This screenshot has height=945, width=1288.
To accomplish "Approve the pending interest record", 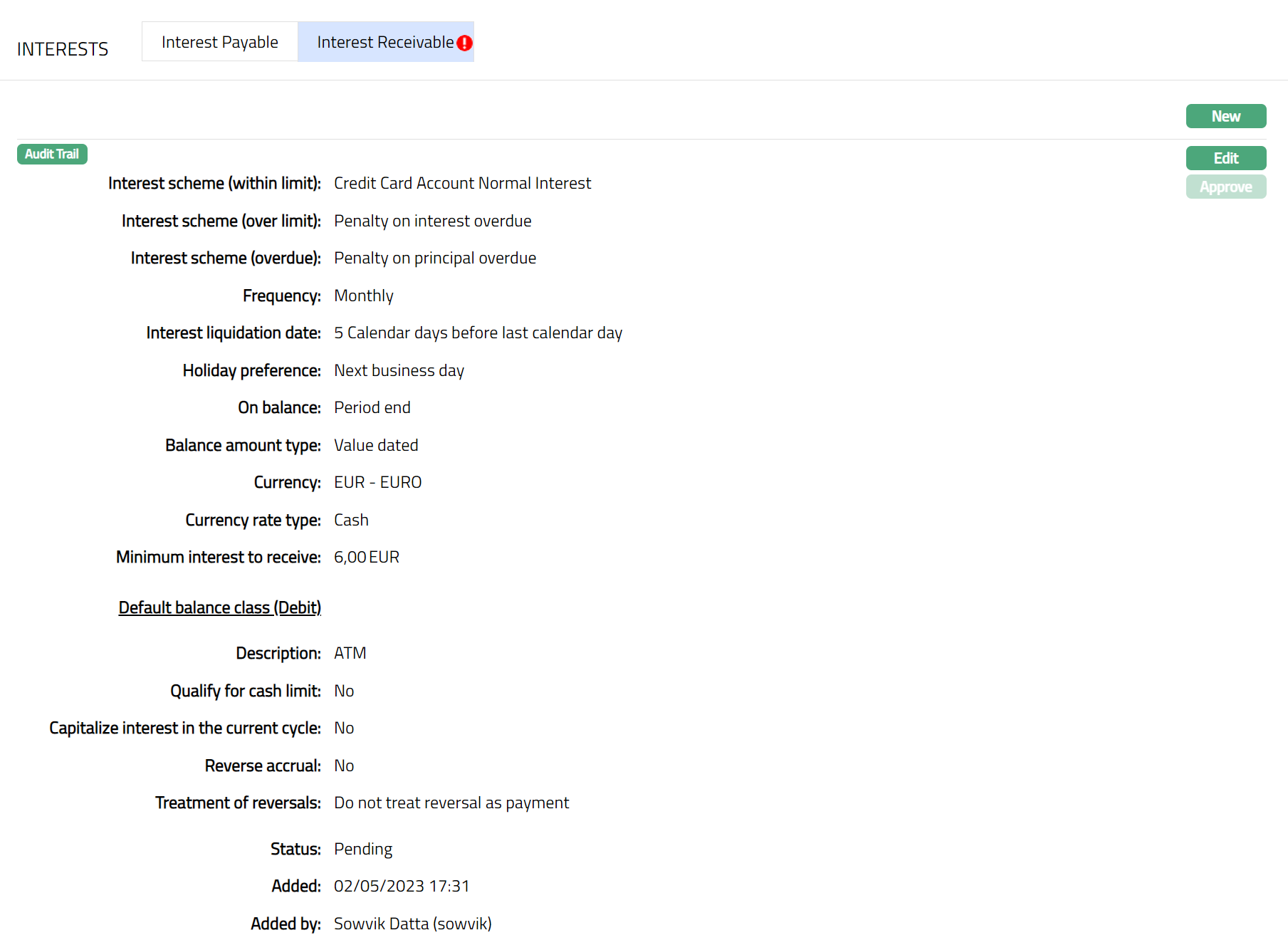I will tap(1225, 187).
